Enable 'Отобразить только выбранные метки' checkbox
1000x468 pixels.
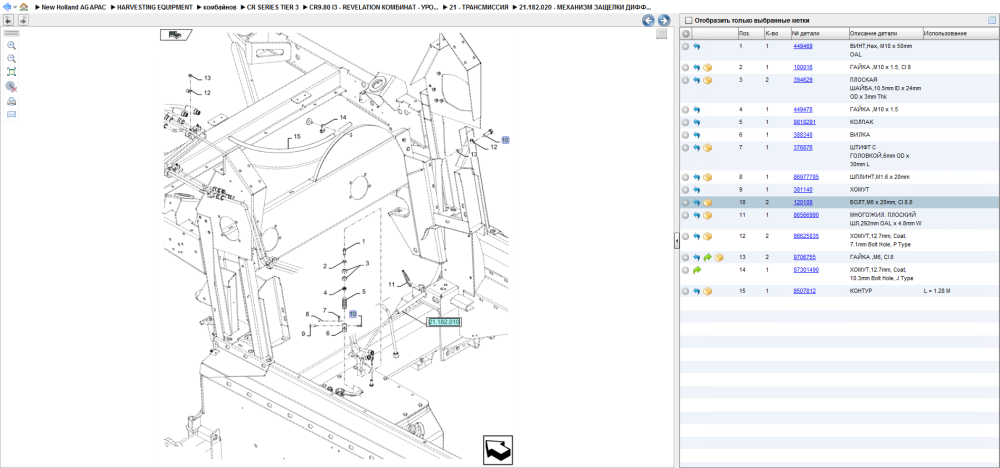point(688,20)
